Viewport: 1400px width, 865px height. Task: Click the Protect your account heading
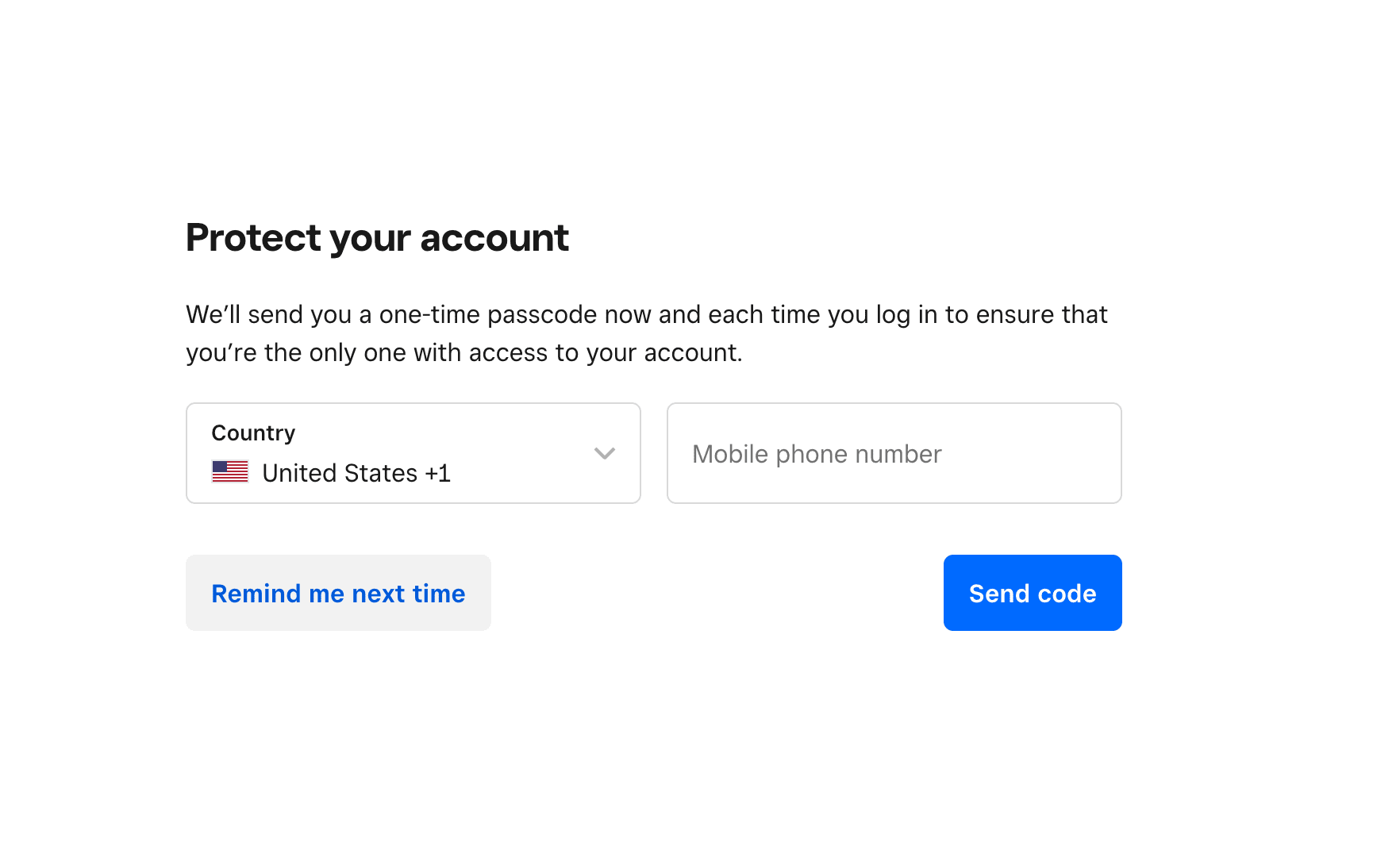pos(377,237)
